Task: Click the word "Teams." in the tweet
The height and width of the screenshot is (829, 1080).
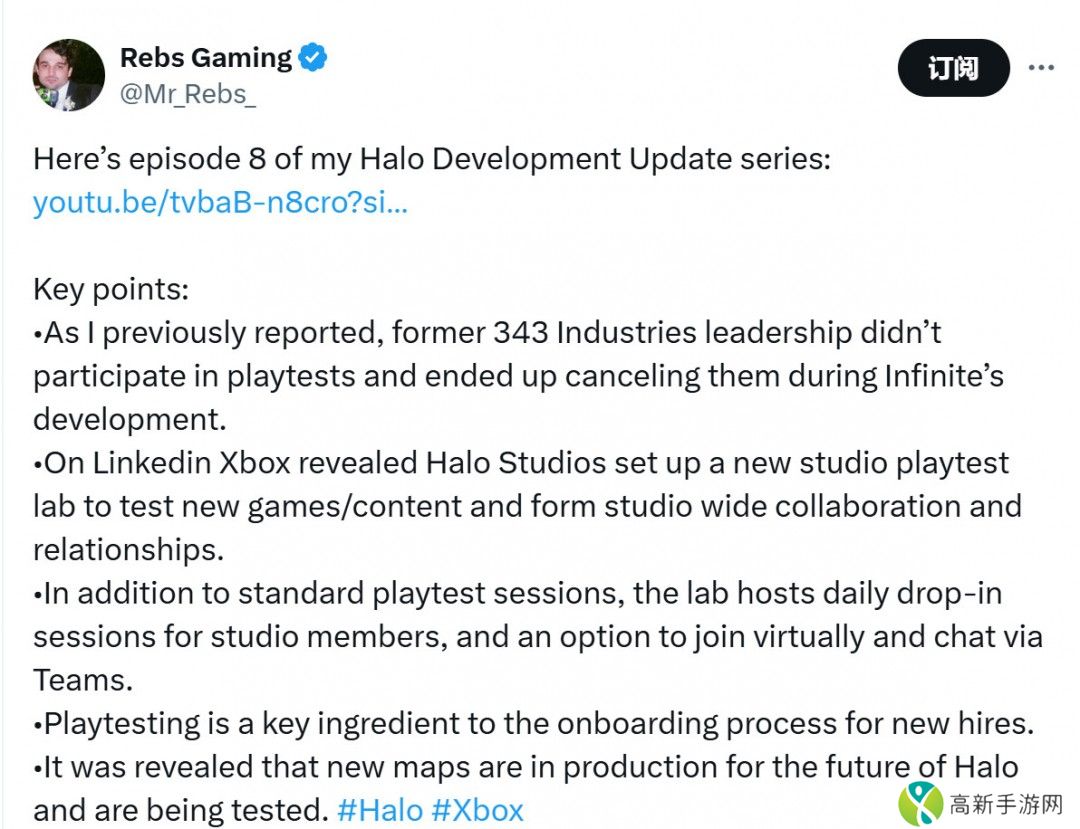Action: pos(83,680)
